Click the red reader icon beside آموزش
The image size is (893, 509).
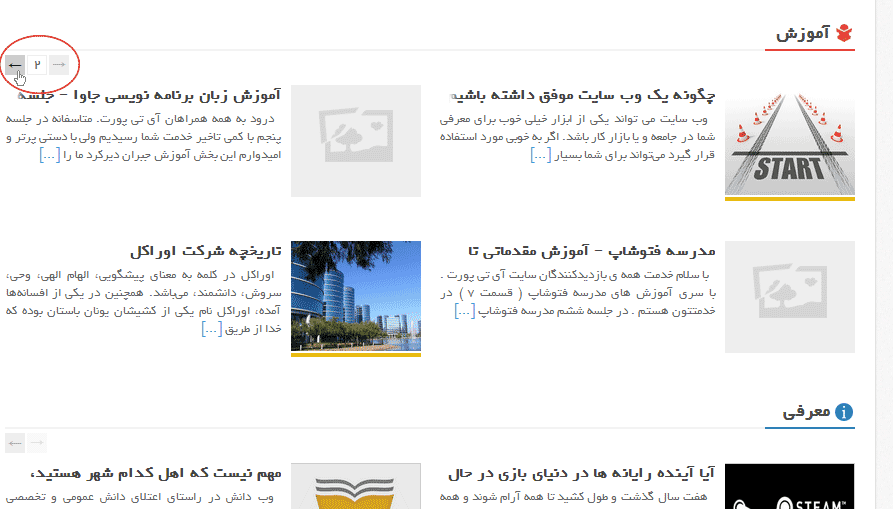(x=845, y=34)
